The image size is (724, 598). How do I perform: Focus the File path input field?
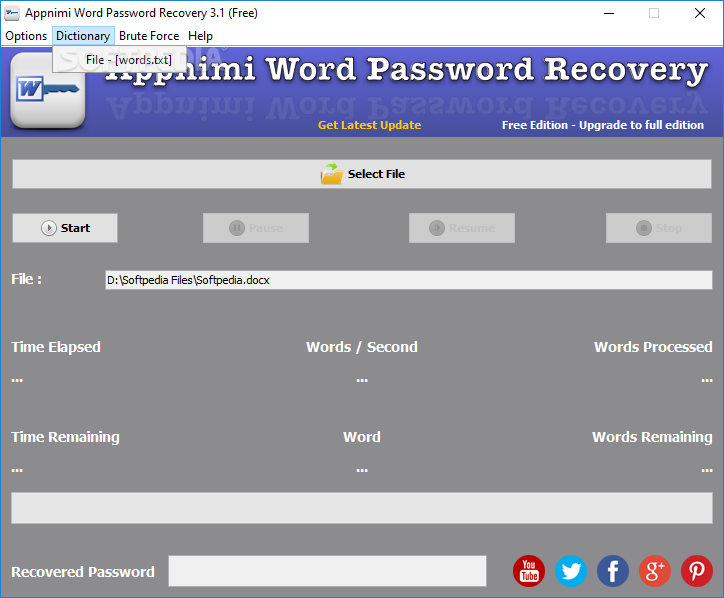pyautogui.click(x=409, y=280)
